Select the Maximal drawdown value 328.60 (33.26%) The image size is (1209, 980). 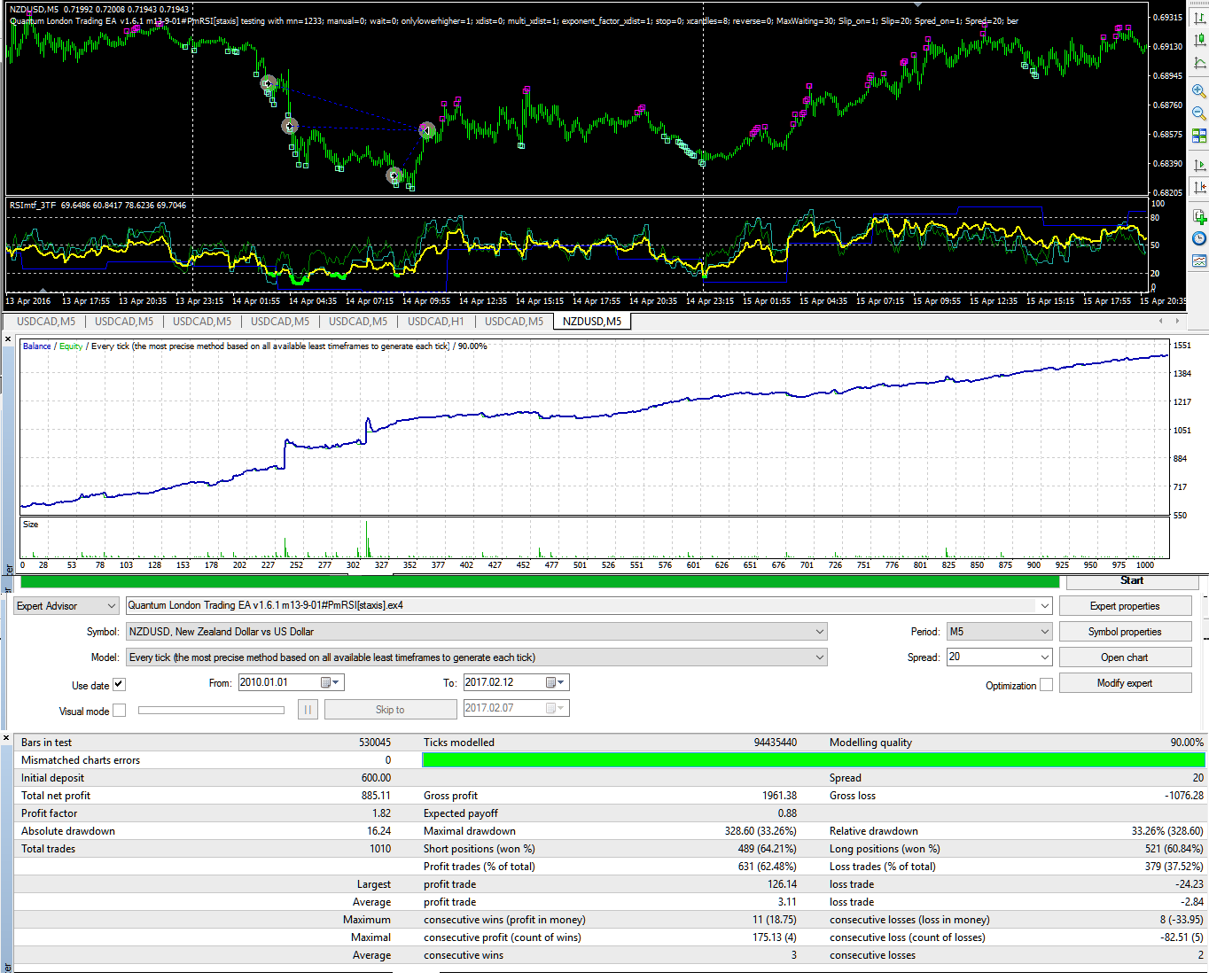[x=760, y=831]
